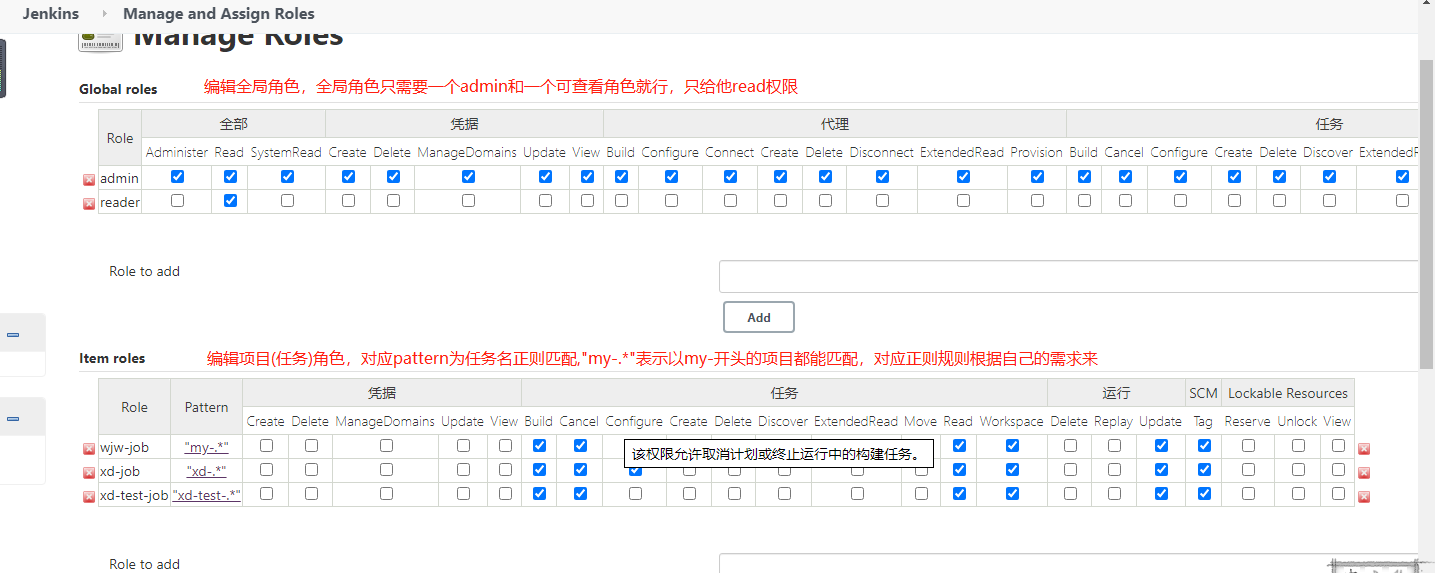Enable Lockable Resources Reserve for wjw-job
The height and width of the screenshot is (573, 1435).
(1248, 445)
